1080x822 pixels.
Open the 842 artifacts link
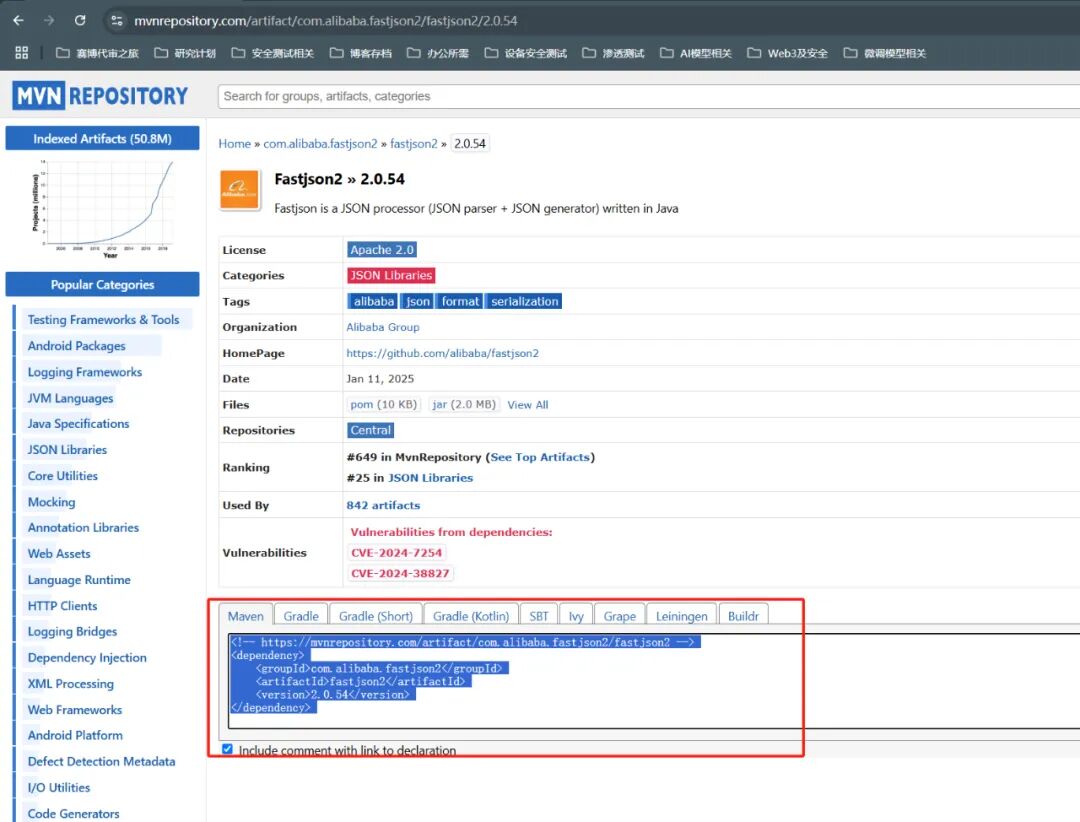tap(383, 505)
